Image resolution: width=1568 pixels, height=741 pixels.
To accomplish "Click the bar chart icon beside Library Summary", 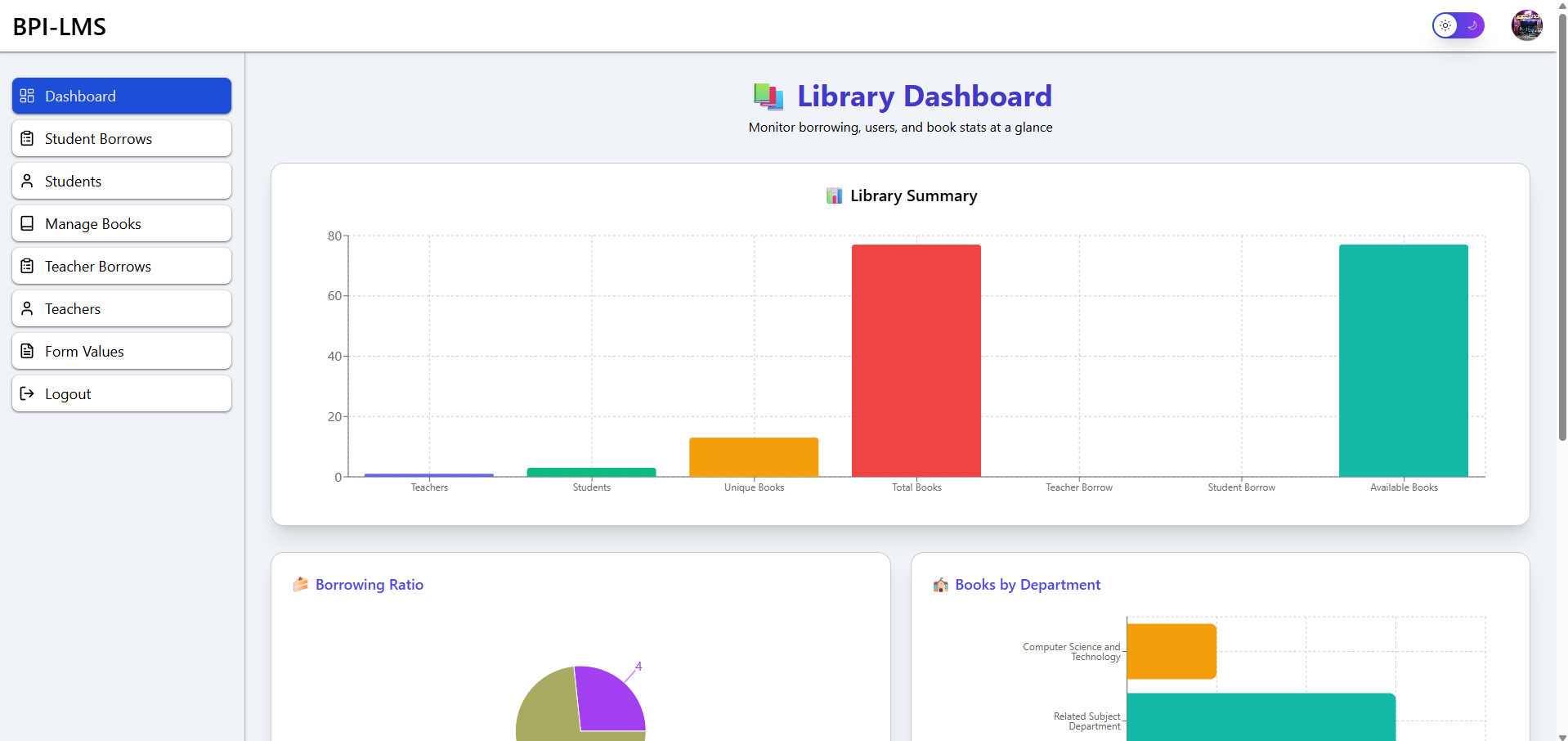I will tap(834, 195).
